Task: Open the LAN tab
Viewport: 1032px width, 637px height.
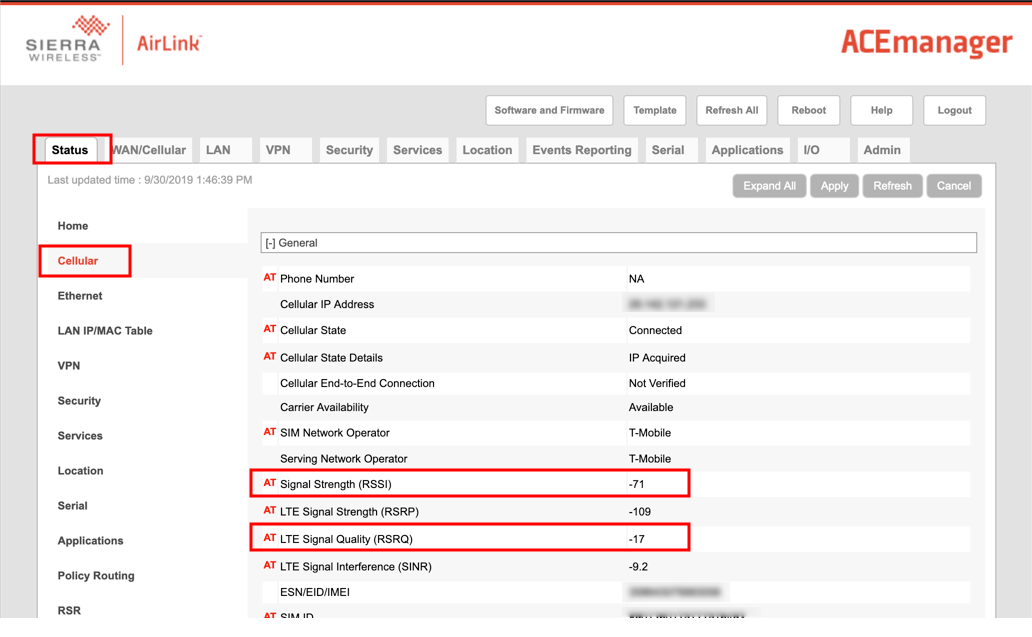Action: tap(225, 150)
